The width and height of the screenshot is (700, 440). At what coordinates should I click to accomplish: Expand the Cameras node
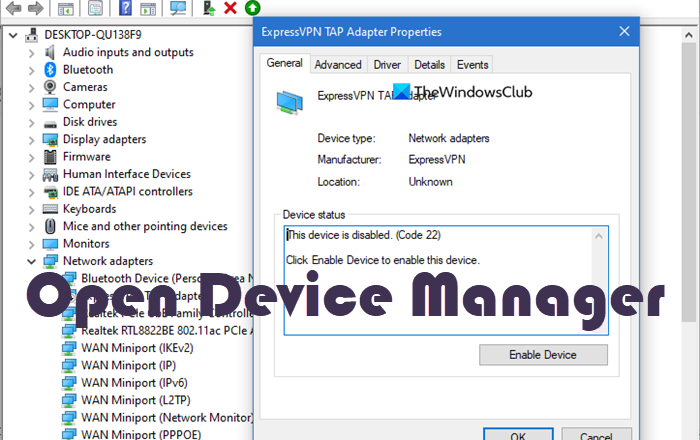31,88
